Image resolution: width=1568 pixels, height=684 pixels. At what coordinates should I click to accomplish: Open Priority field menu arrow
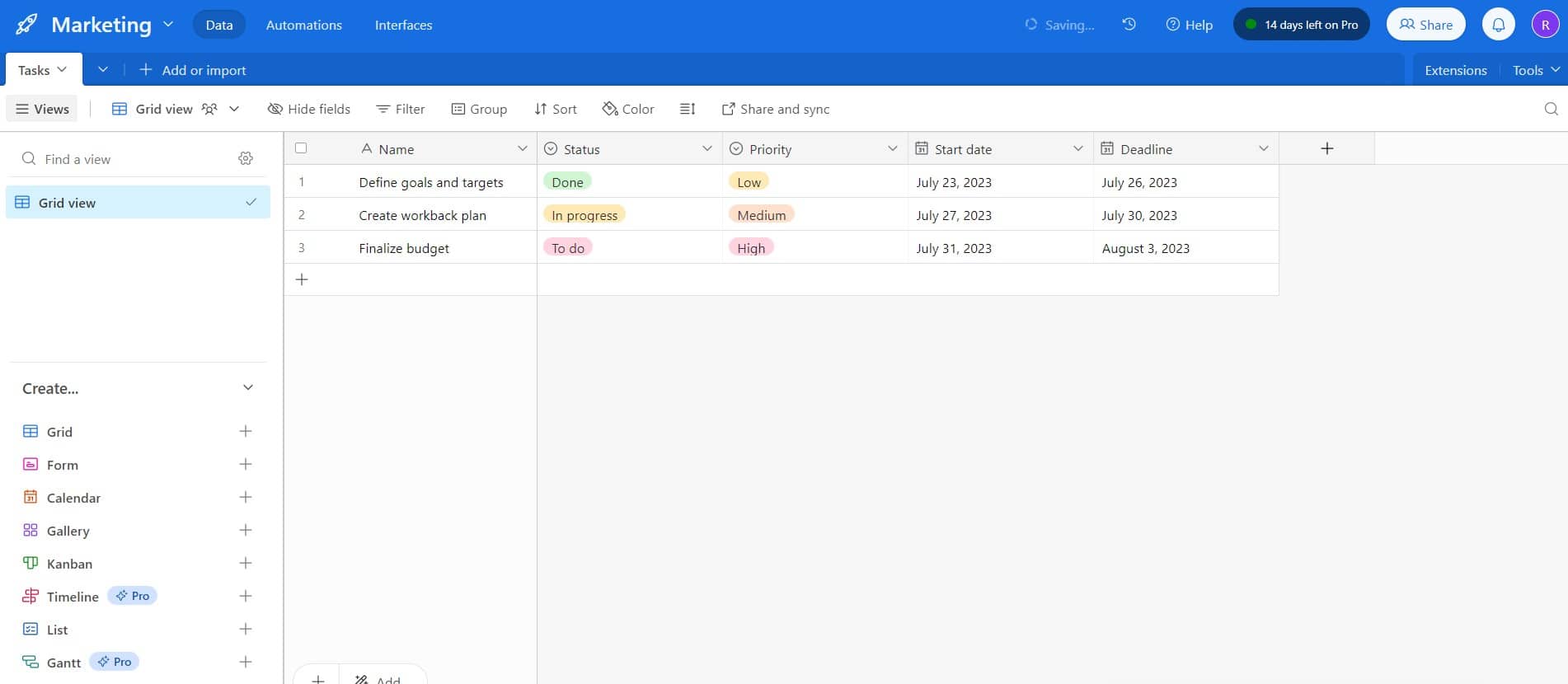(x=892, y=148)
